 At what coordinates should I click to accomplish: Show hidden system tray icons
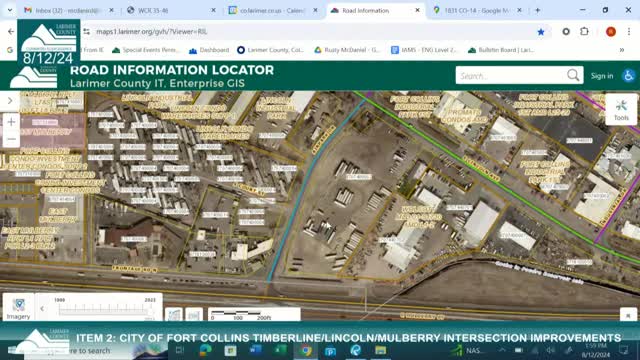click(x=502, y=350)
